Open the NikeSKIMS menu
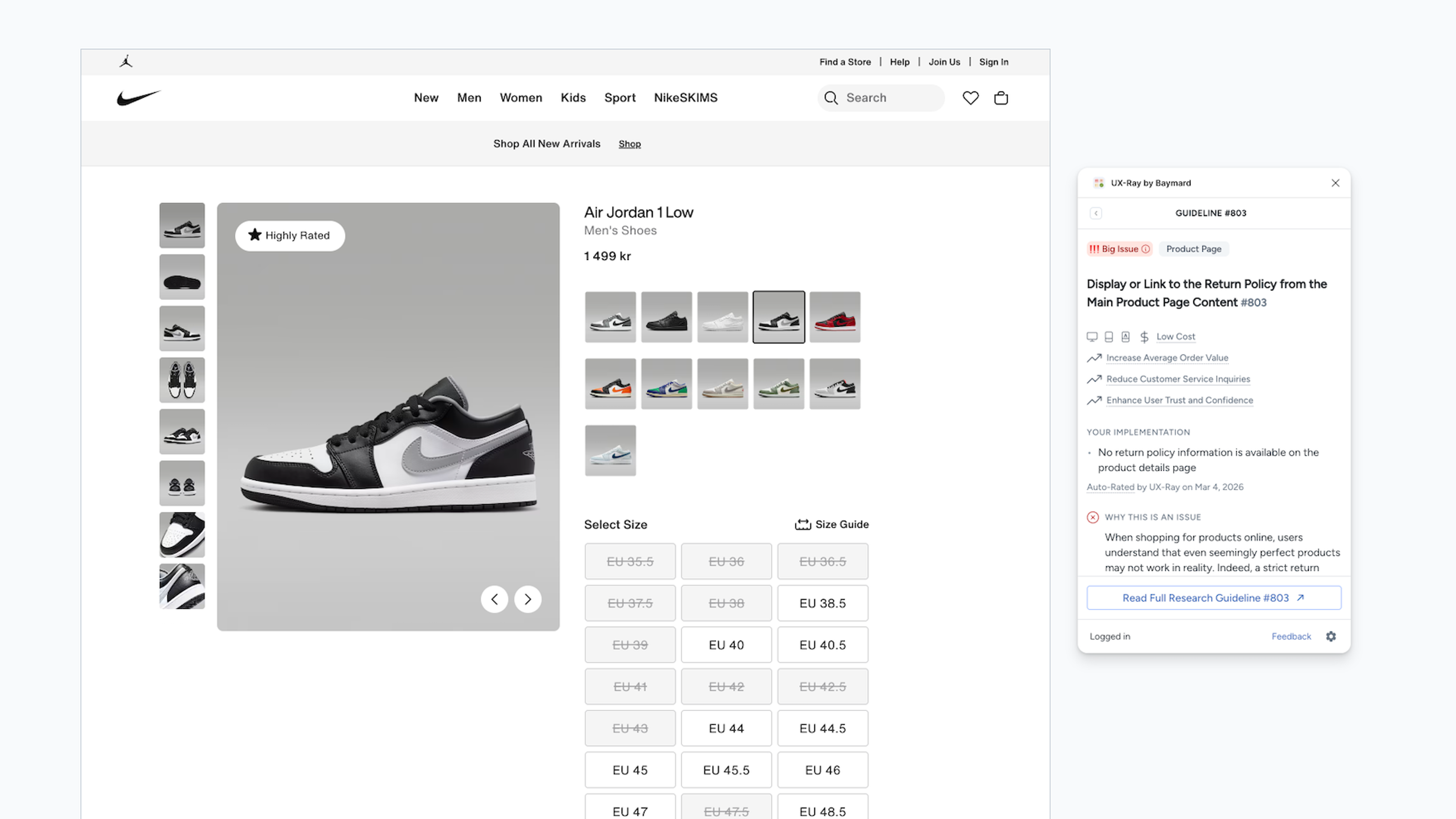Viewport: 1456px width, 819px height. click(686, 98)
